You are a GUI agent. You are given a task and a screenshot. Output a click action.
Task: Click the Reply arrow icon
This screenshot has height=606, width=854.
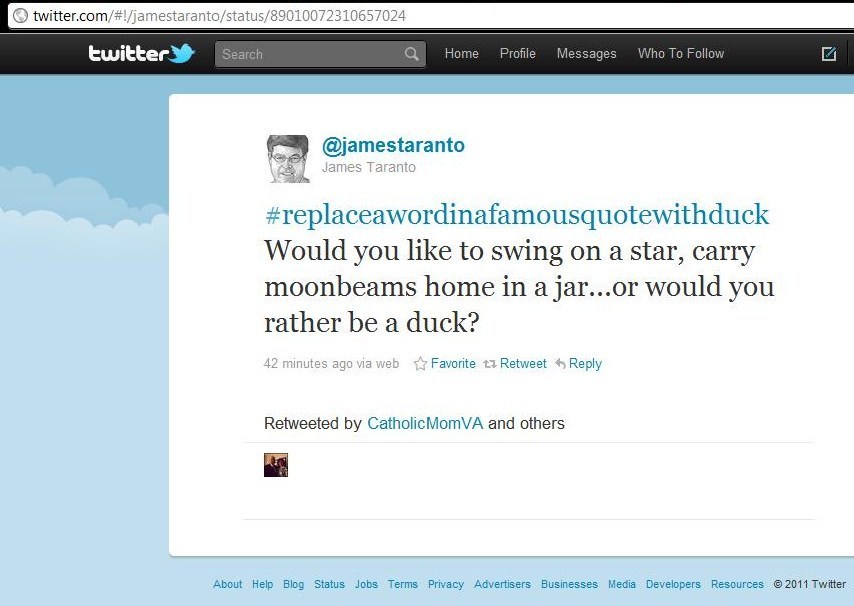[x=560, y=363]
